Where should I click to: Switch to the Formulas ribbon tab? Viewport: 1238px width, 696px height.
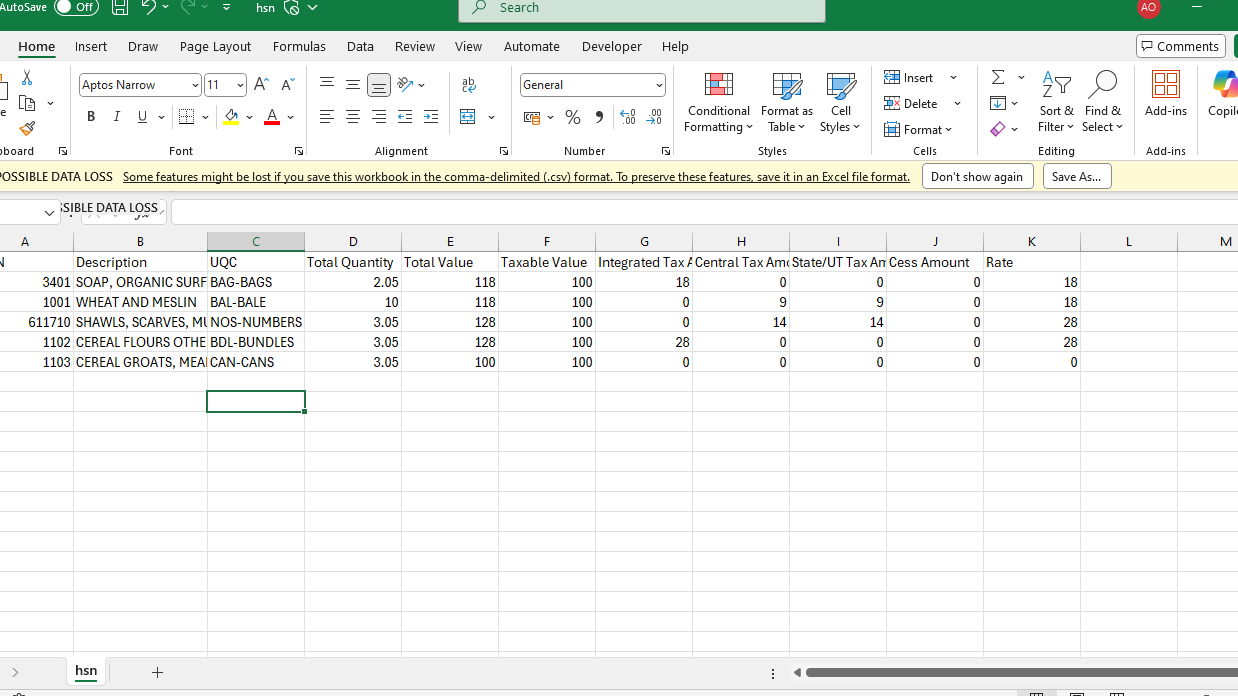point(299,46)
